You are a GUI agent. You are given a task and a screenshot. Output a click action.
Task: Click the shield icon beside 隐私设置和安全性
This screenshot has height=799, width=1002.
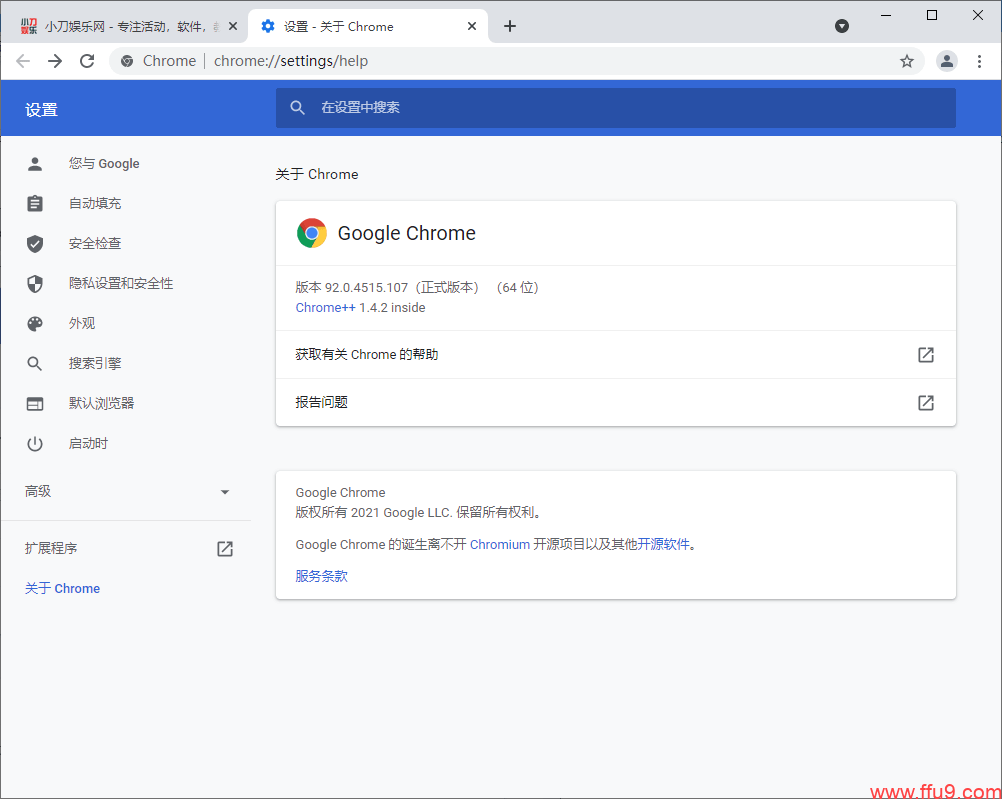point(35,283)
